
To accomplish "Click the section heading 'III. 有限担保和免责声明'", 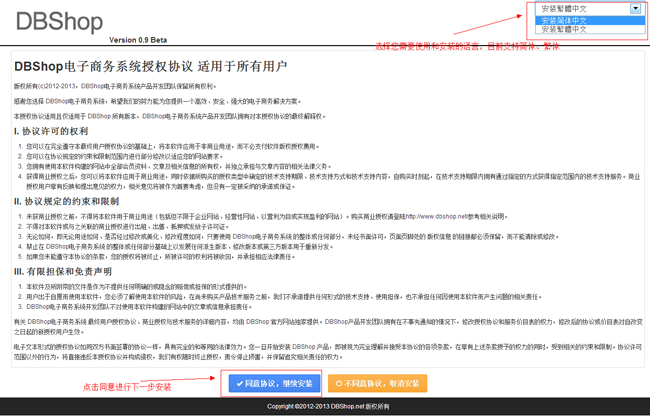I will coord(63,271).
